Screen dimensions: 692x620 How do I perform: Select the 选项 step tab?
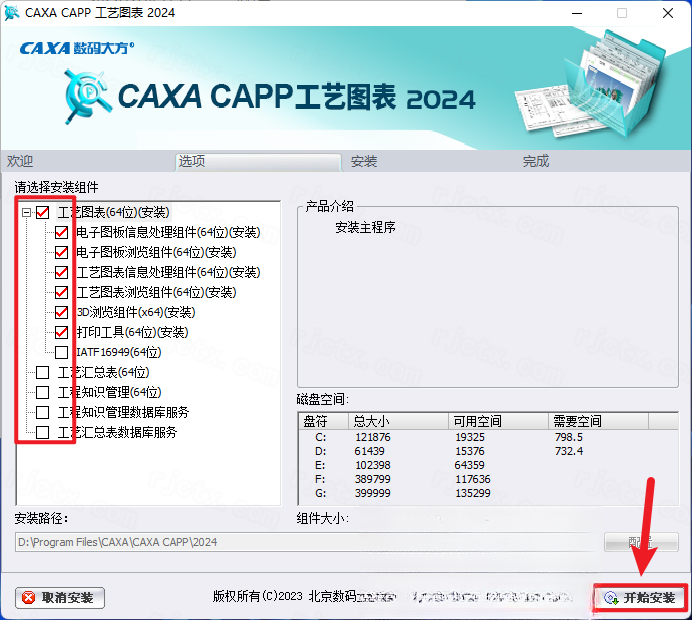pos(258,162)
